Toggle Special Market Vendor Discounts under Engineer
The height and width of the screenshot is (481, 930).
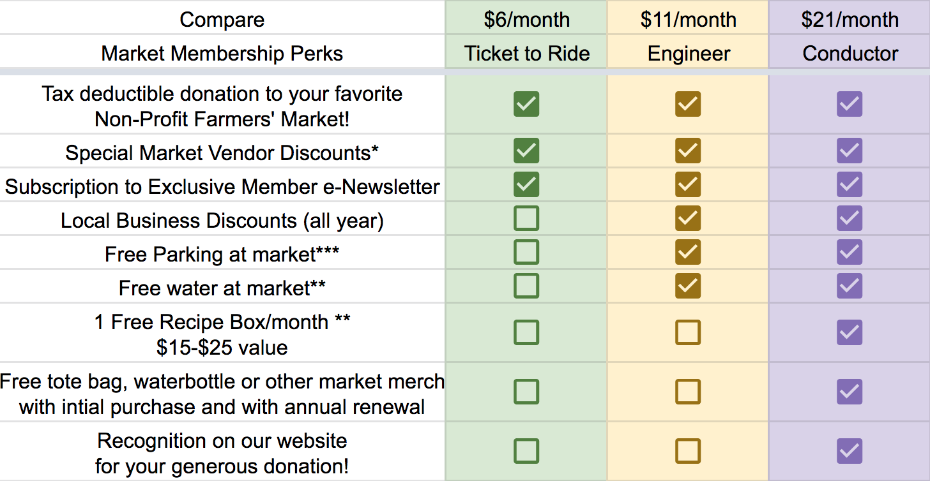[687, 151]
